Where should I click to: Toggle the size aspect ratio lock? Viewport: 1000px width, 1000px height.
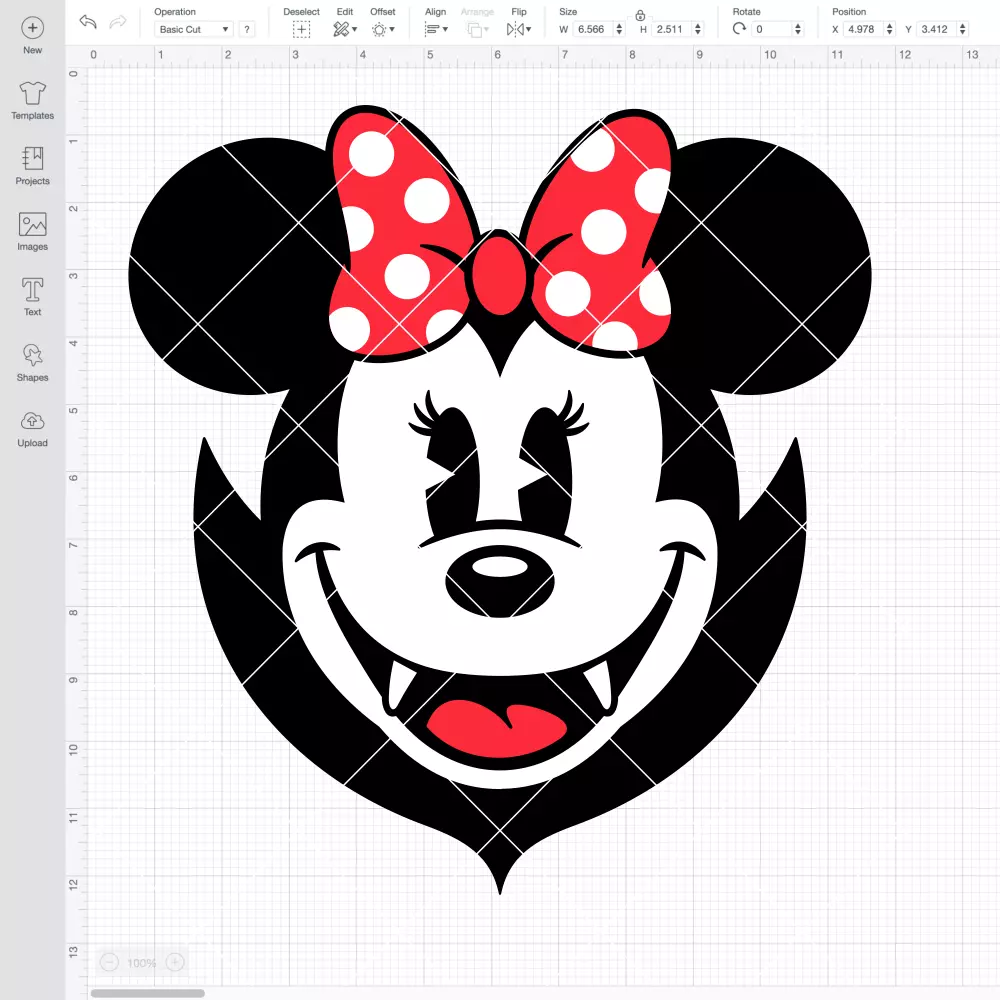coord(640,15)
